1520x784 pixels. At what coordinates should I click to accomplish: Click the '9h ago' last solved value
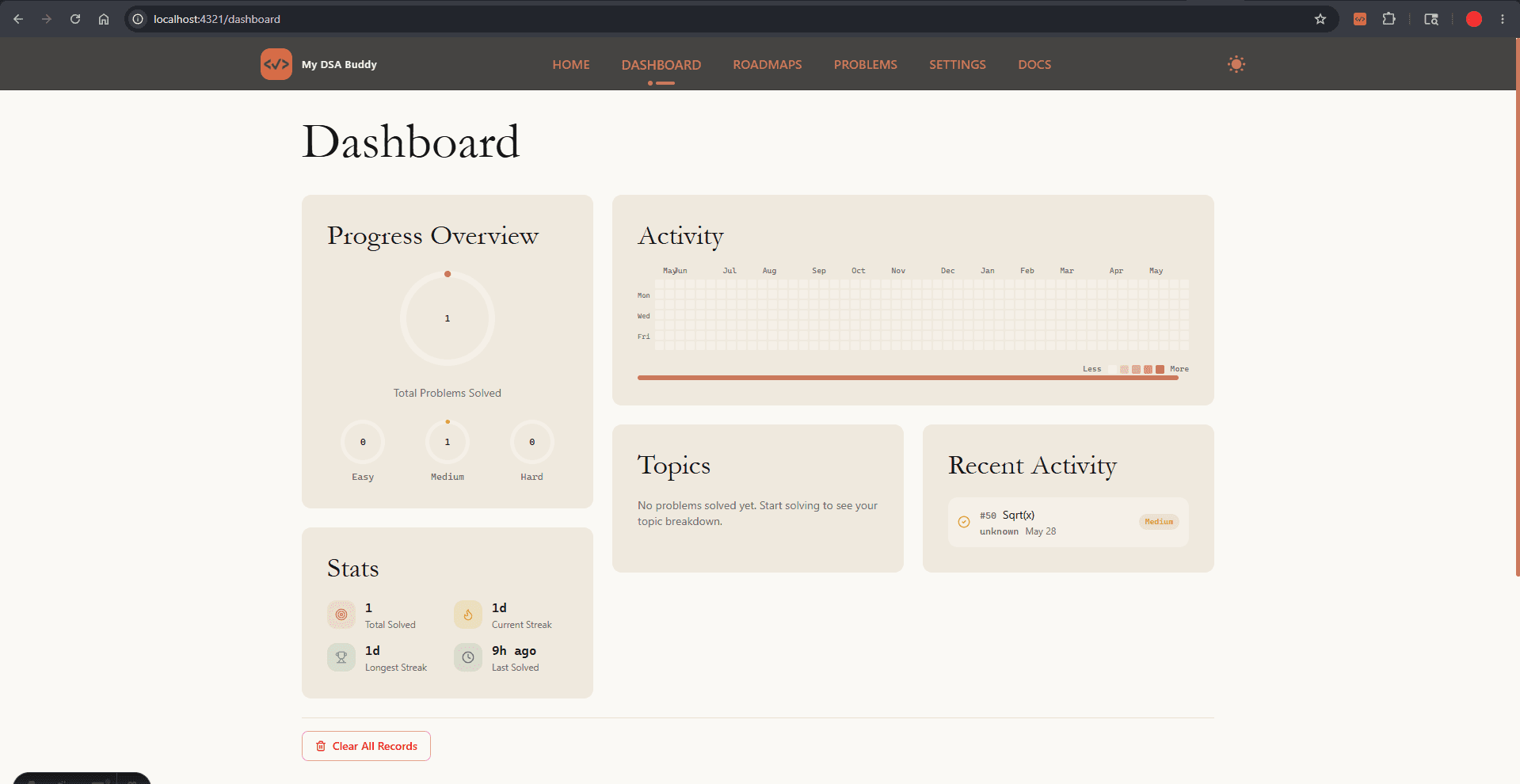[514, 651]
